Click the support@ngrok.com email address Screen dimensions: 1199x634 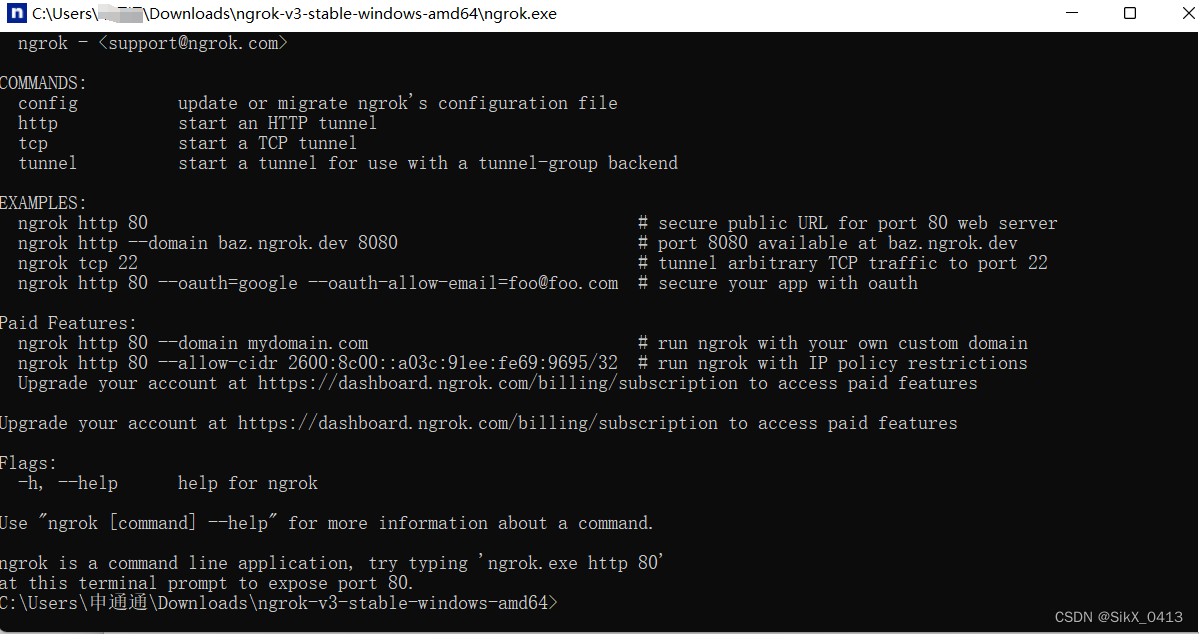tap(193, 43)
